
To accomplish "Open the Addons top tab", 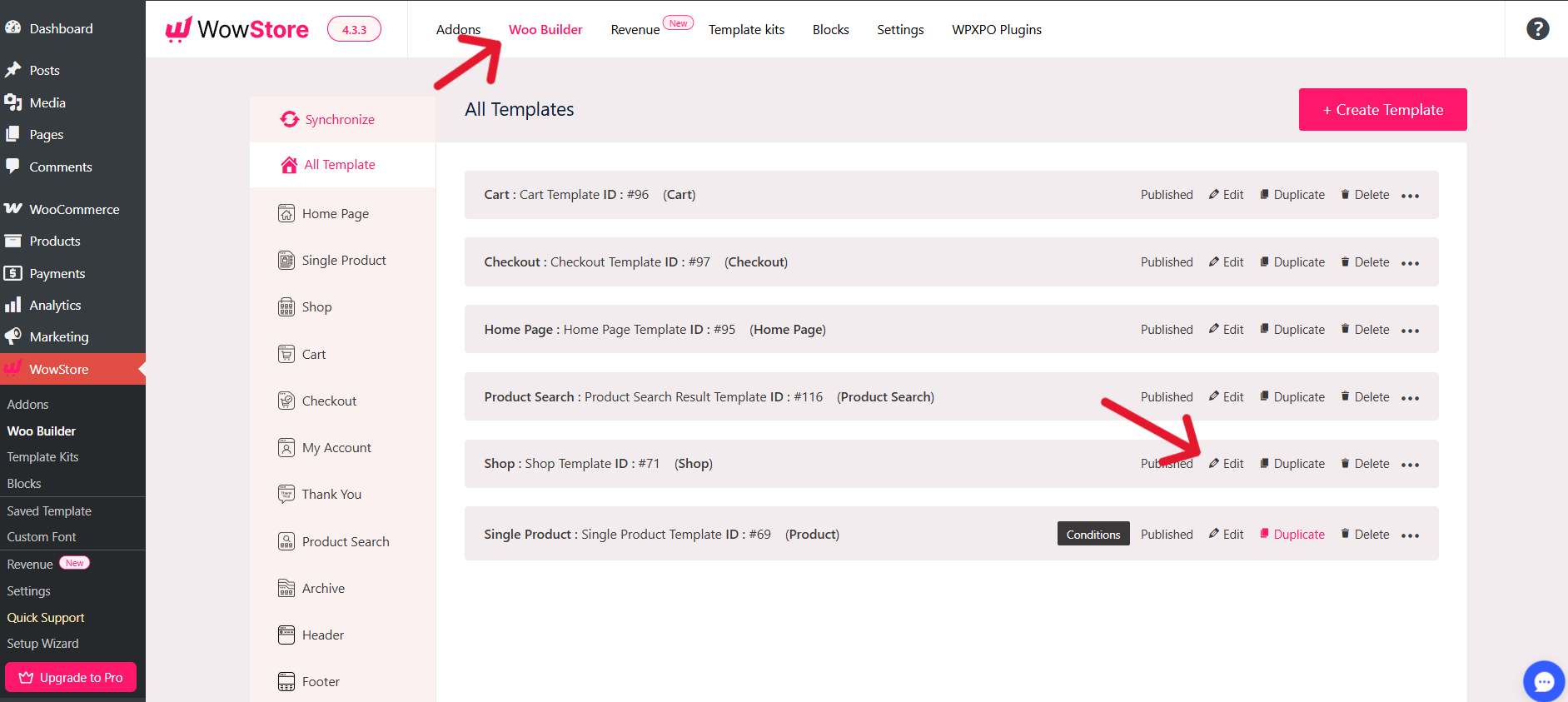I will [x=458, y=30].
